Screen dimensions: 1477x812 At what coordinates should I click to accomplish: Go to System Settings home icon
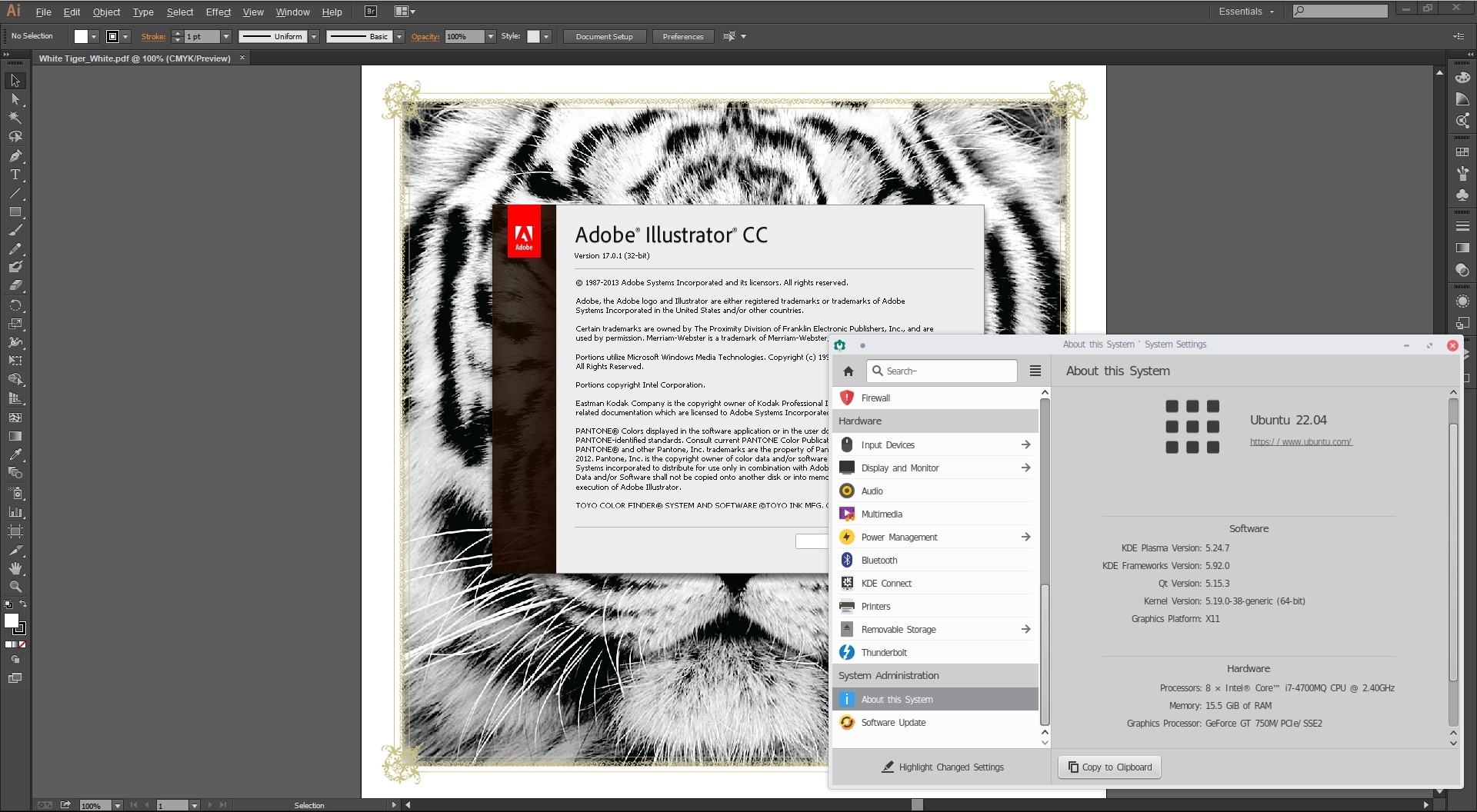point(849,371)
